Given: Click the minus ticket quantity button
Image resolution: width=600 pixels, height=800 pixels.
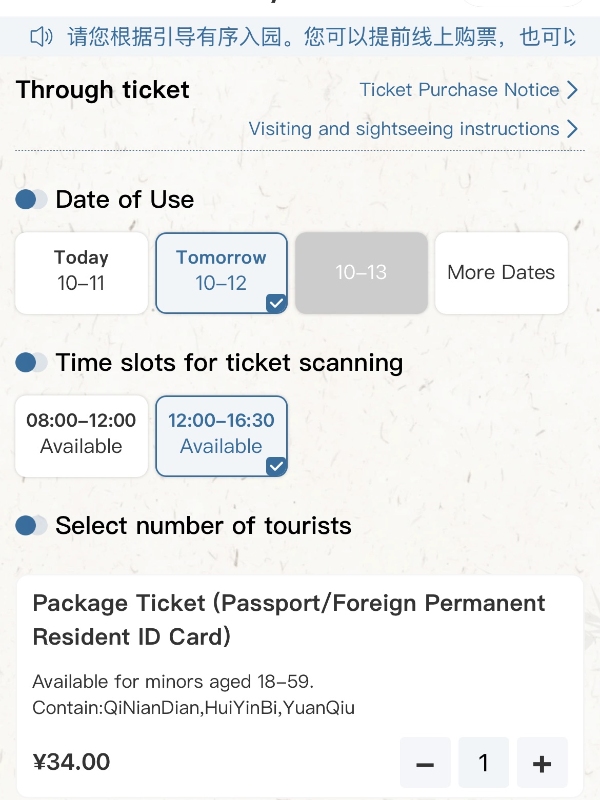Looking at the screenshot, I should point(425,764).
